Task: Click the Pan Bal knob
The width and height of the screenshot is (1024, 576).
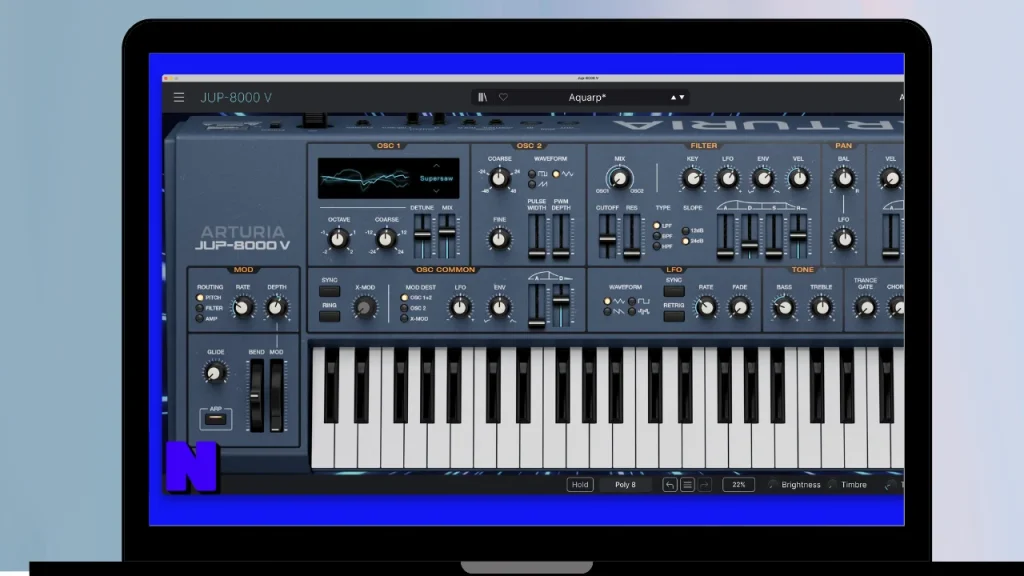Action: click(844, 178)
